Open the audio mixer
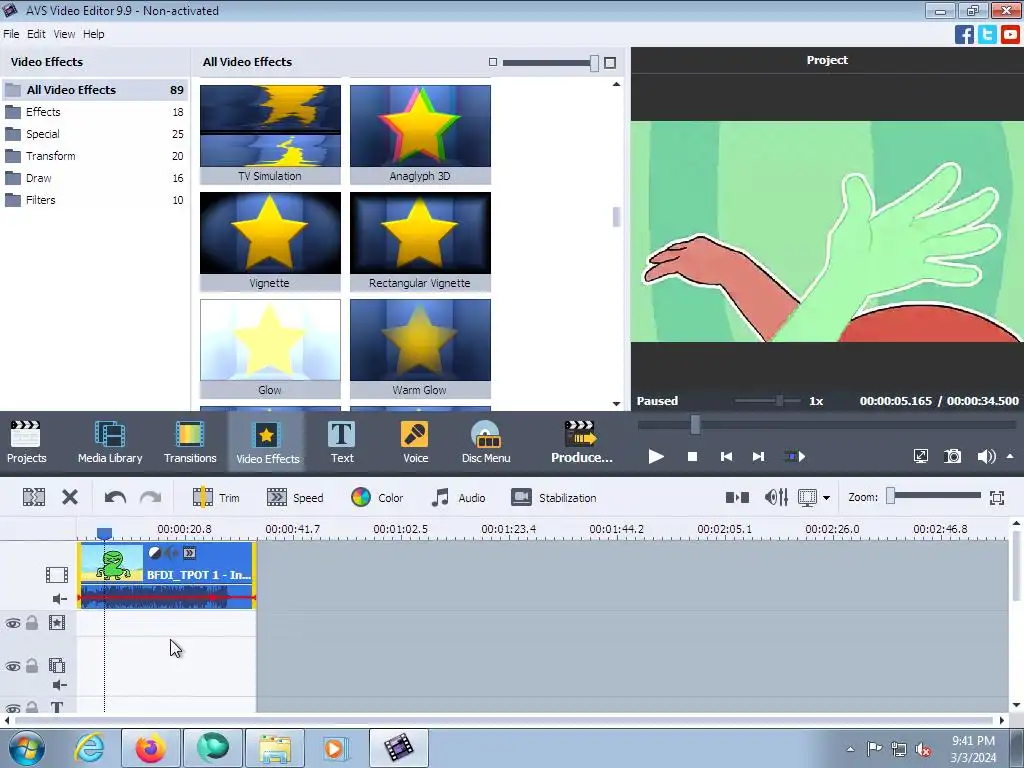1024x768 pixels. tap(776, 498)
